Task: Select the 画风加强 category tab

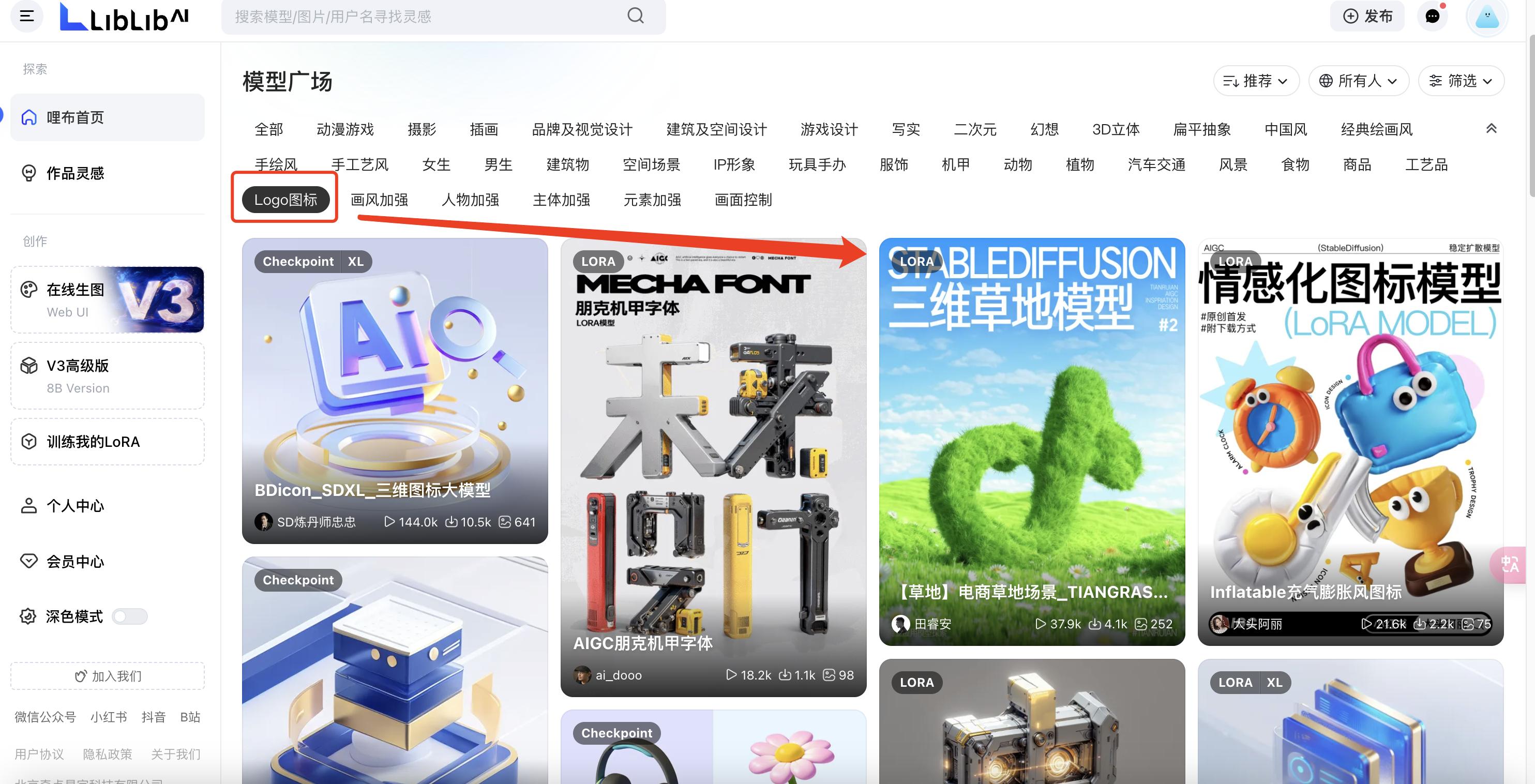Action: [379, 200]
